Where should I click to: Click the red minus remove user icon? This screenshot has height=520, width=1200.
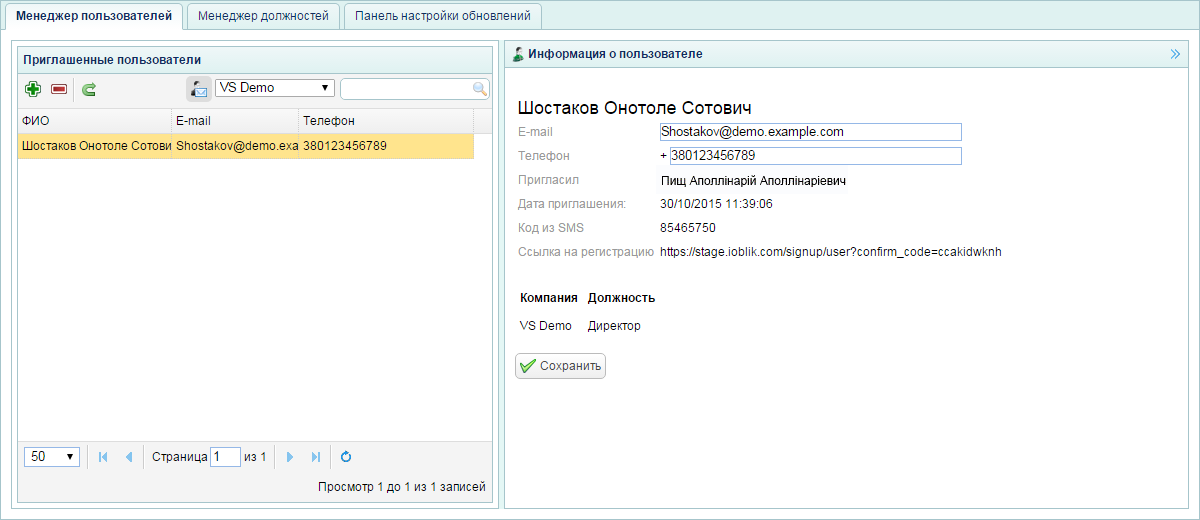[59, 89]
